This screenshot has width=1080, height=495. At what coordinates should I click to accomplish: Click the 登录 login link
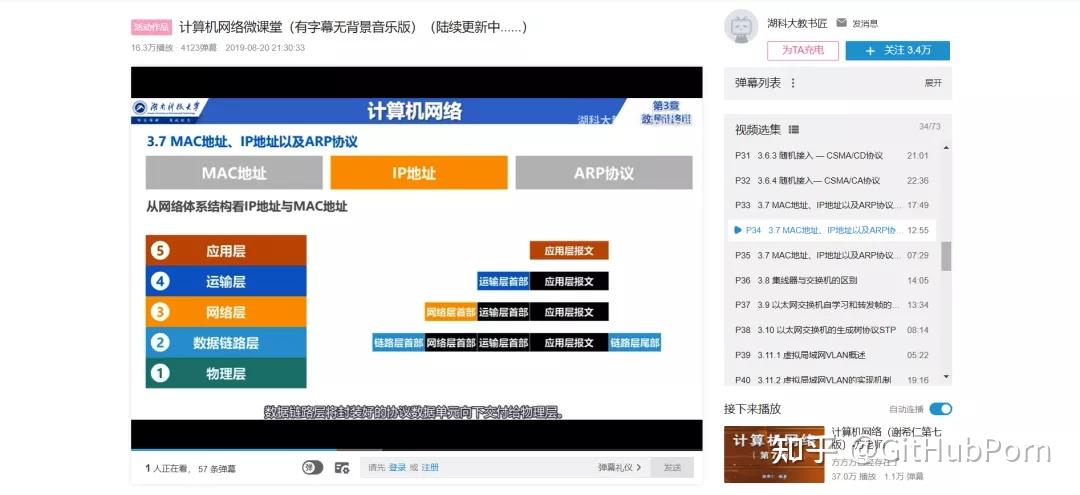pyautogui.click(x=397, y=467)
